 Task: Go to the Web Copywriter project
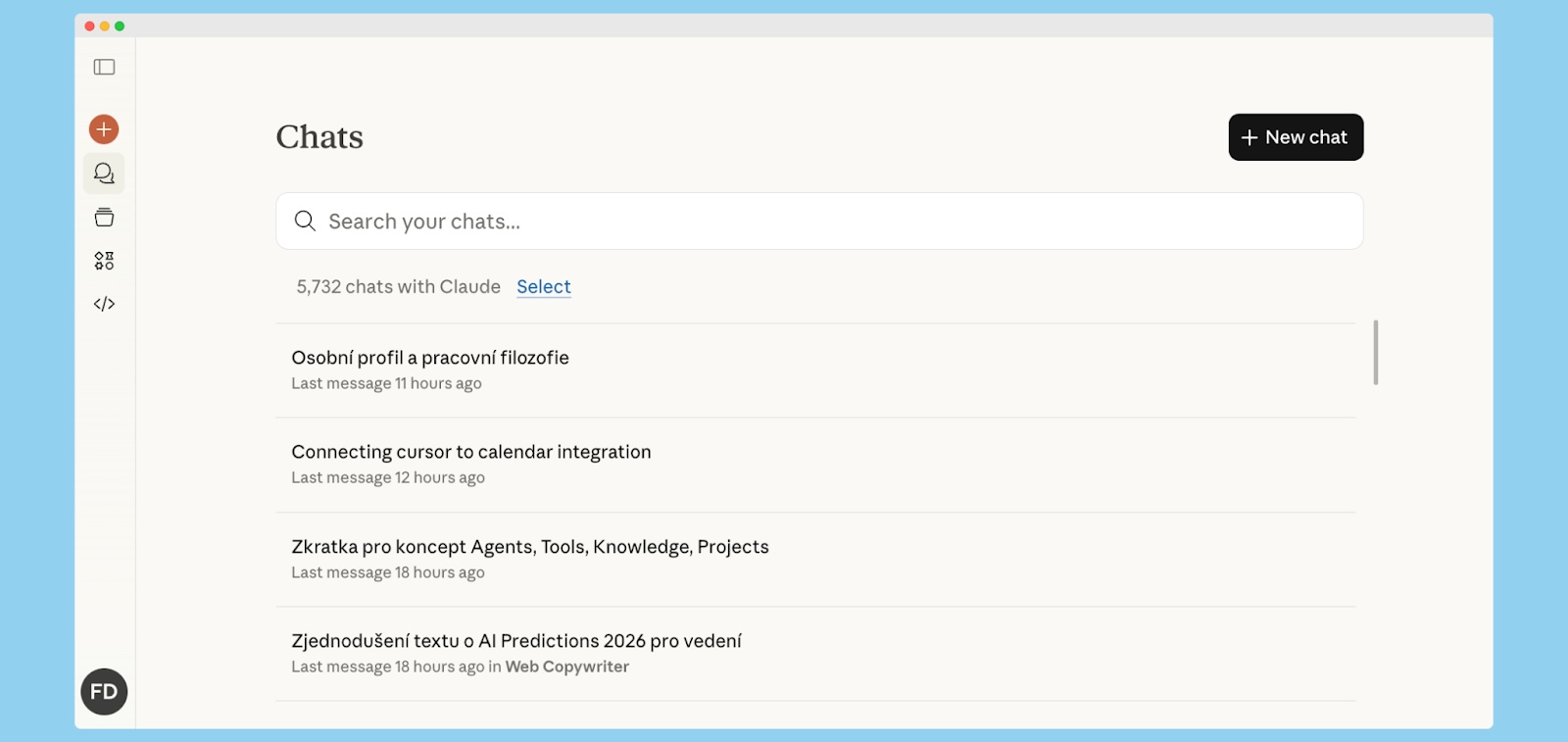pyautogui.click(x=566, y=668)
